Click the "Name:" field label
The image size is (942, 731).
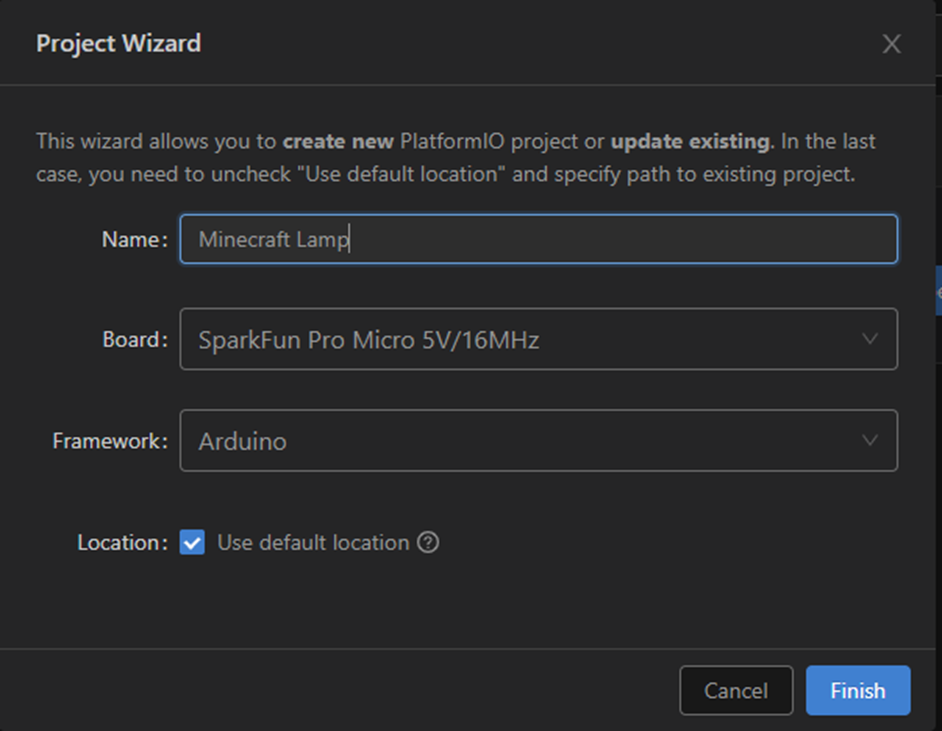coord(134,240)
